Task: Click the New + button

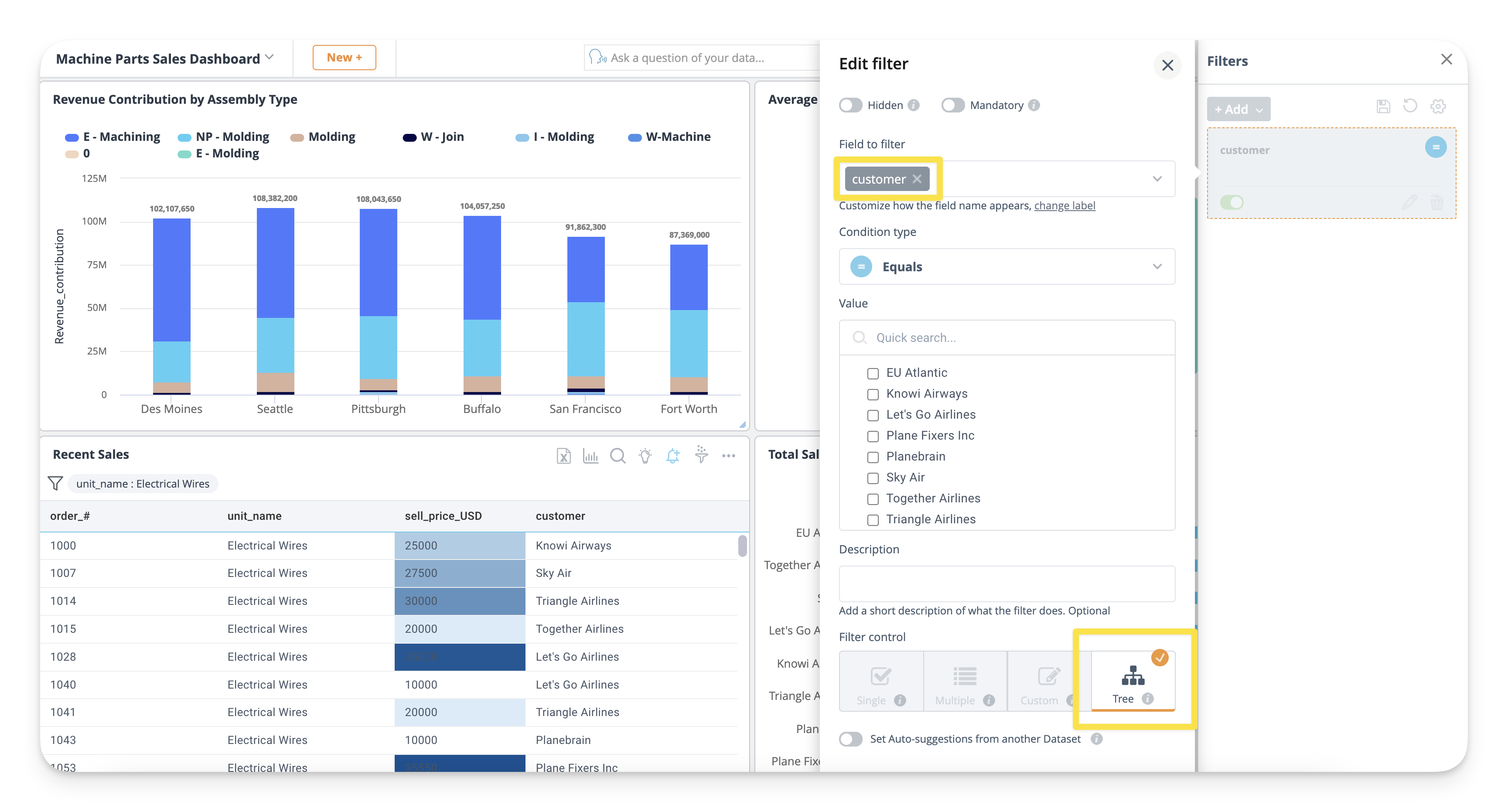Action: pos(344,58)
